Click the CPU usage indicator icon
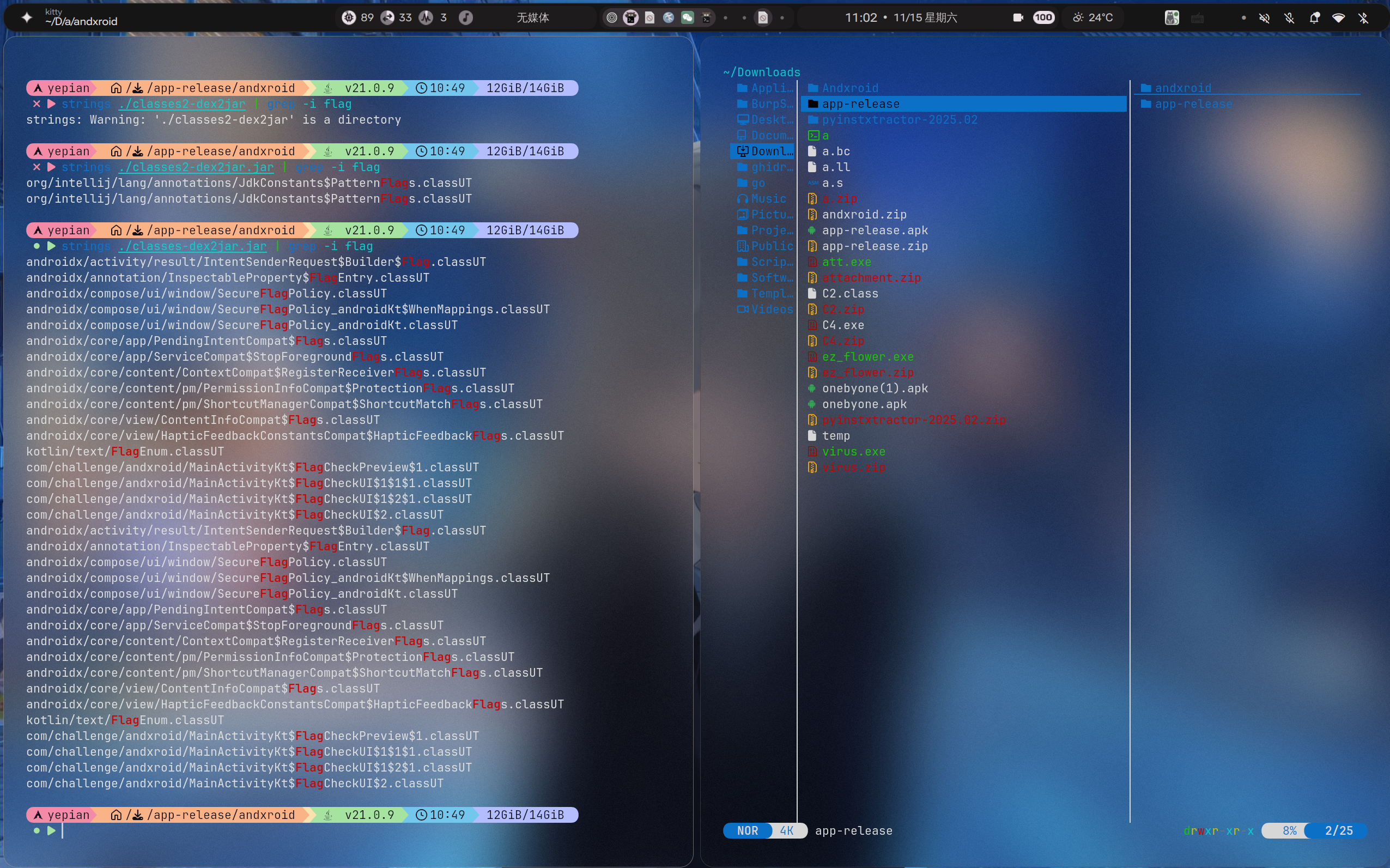1390x868 pixels. point(349,18)
